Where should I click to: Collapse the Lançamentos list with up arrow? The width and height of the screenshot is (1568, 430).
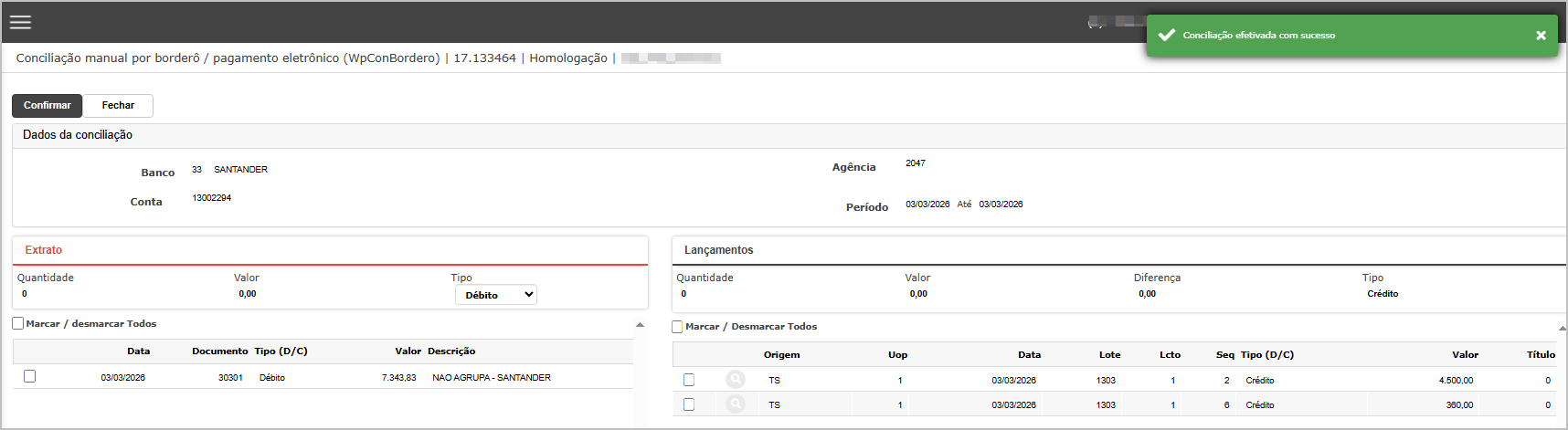click(1562, 328)
